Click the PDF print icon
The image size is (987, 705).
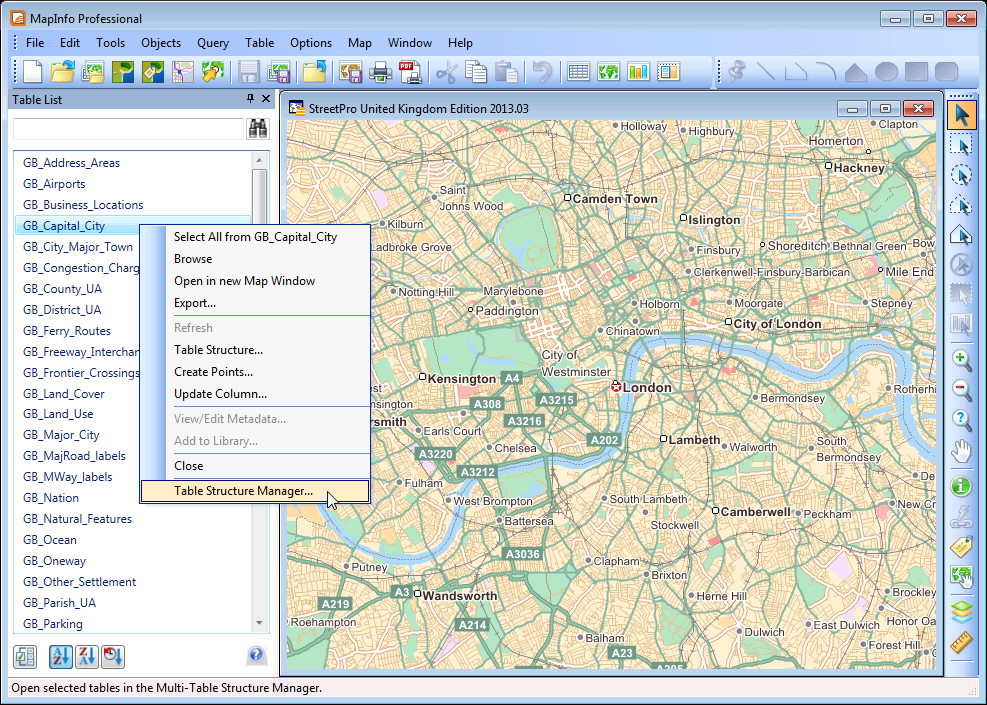coord(410,72)
